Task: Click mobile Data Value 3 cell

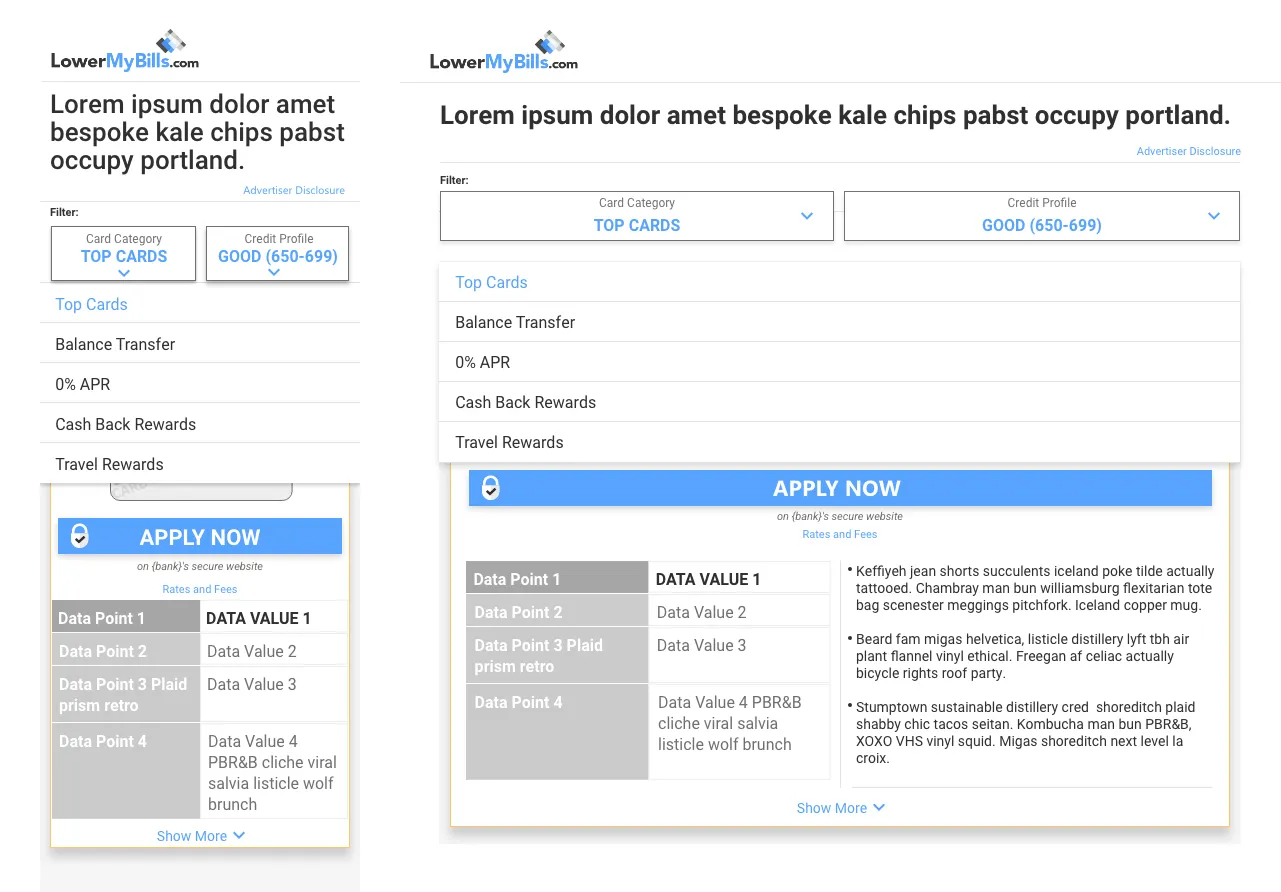Action: click(274, 694)
